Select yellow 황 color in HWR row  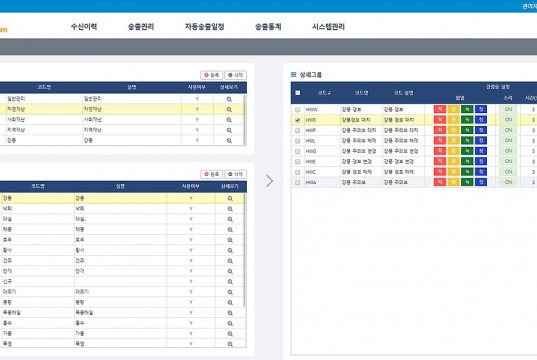click(x=453, y=120)
